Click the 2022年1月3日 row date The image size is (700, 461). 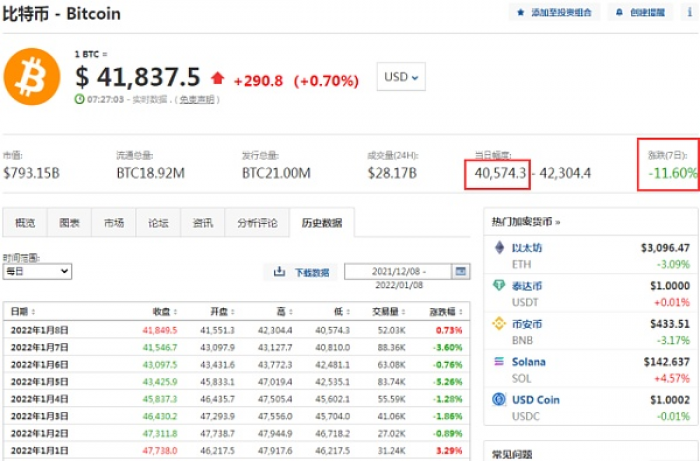click(x=39, y=416)
